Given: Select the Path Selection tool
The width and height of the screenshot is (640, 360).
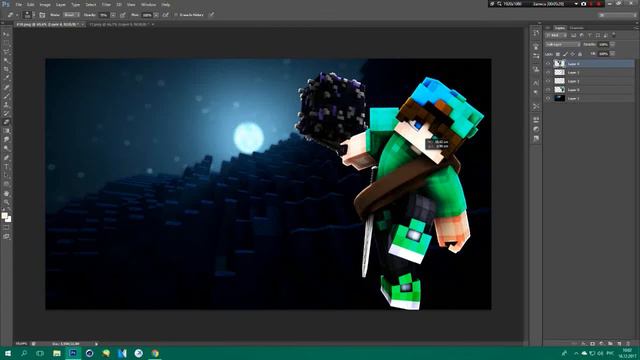Looking at the screenshot, I should [7, 175].
